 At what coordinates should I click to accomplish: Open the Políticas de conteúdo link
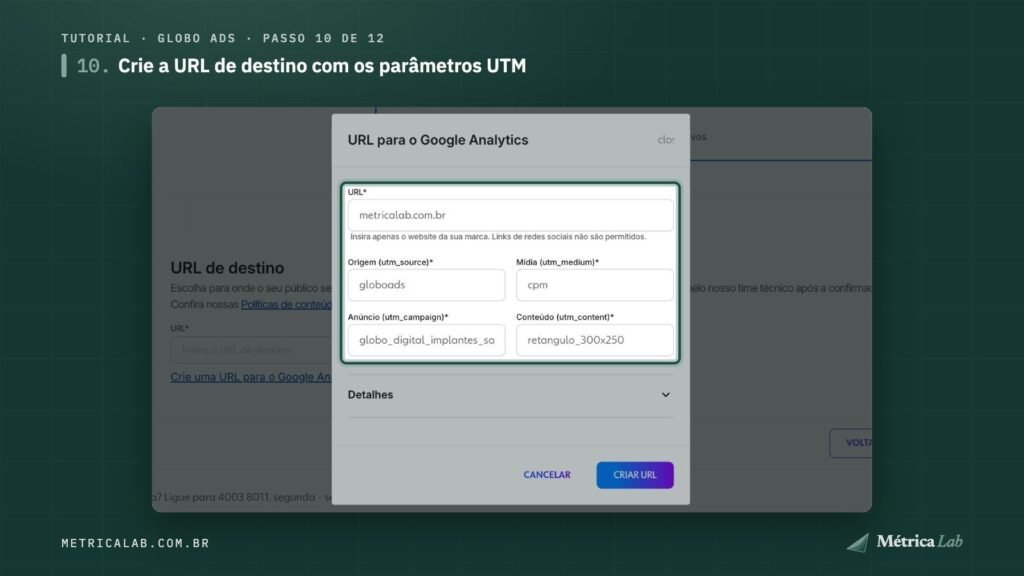point(287,304)
